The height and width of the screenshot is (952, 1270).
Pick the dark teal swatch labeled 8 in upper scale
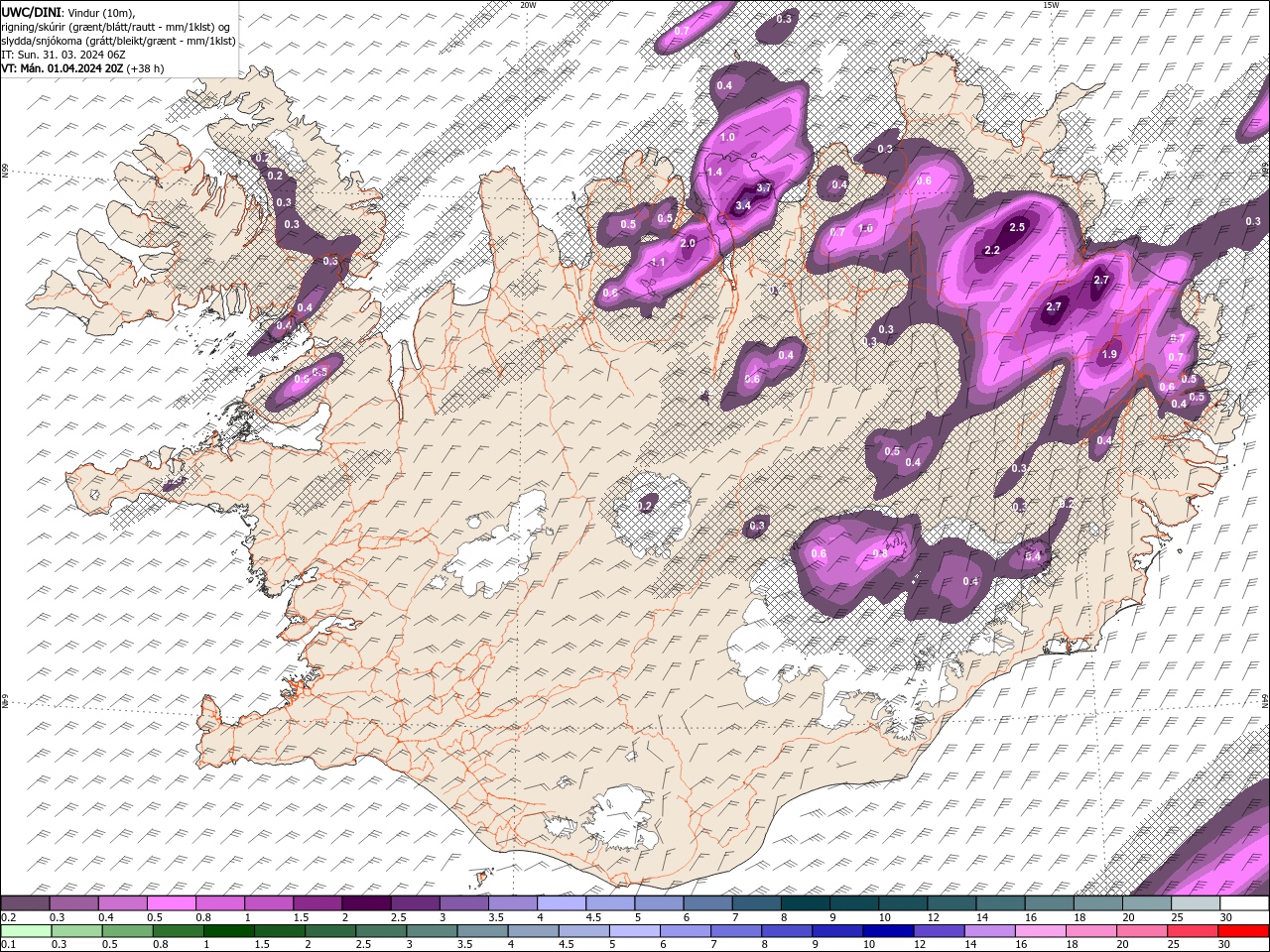pos(806,903)
